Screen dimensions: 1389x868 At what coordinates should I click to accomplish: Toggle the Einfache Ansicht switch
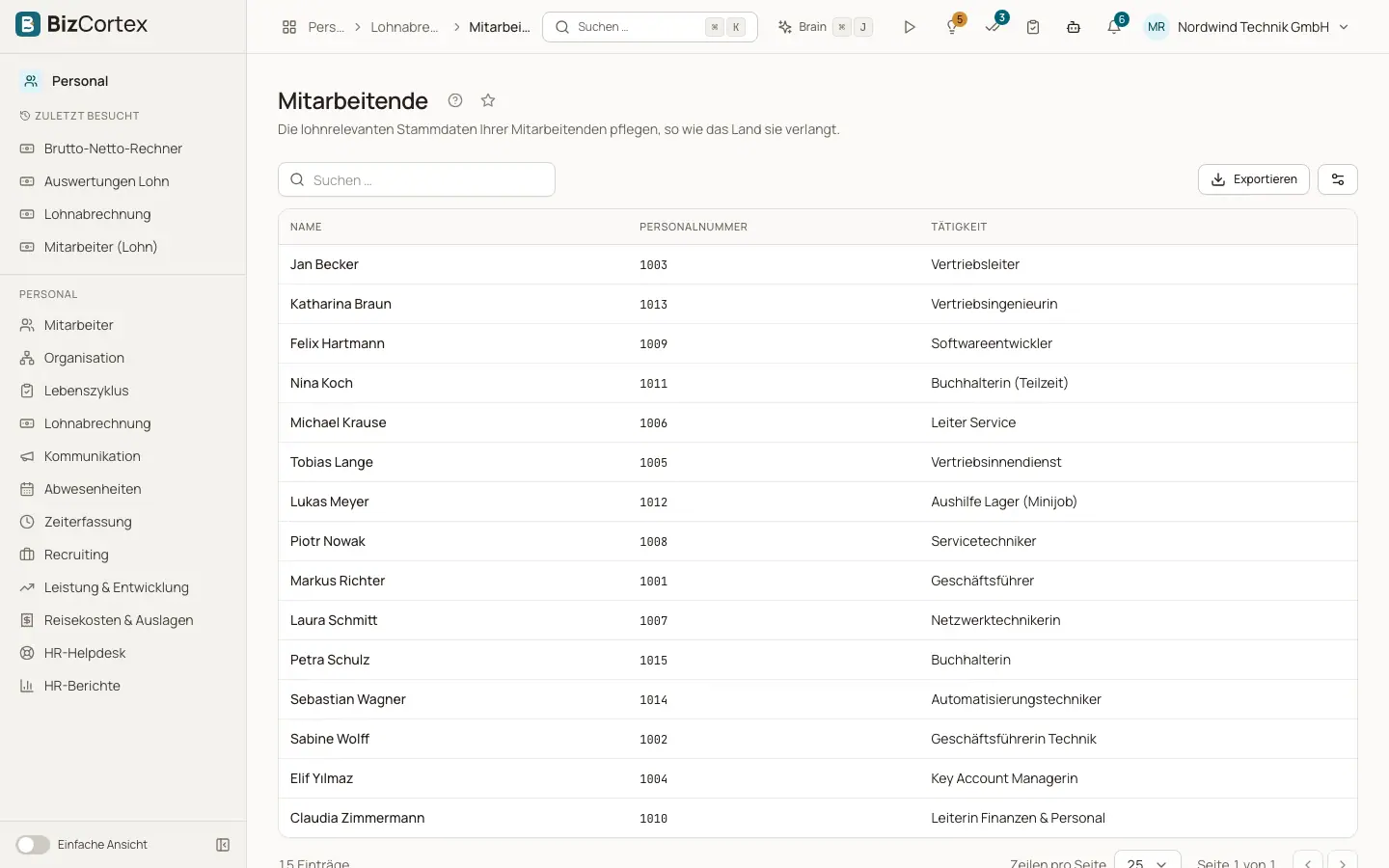point(33,845)
